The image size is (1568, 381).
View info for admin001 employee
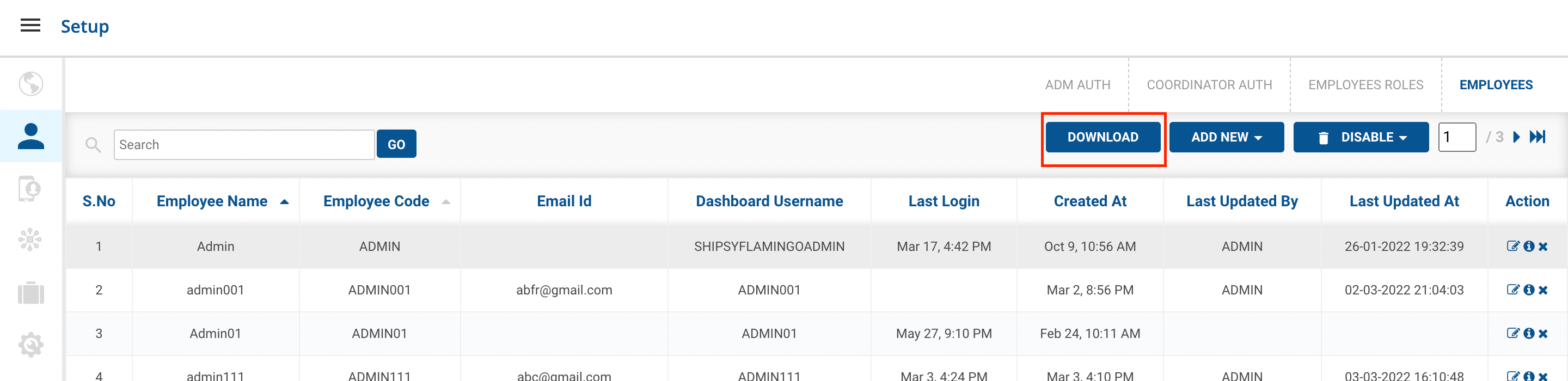click(1528, 290)
